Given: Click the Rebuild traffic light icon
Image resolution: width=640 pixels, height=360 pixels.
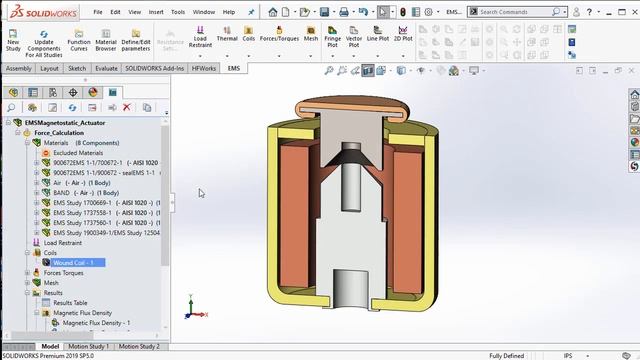Looking at the screenshot, I should 402,12.
